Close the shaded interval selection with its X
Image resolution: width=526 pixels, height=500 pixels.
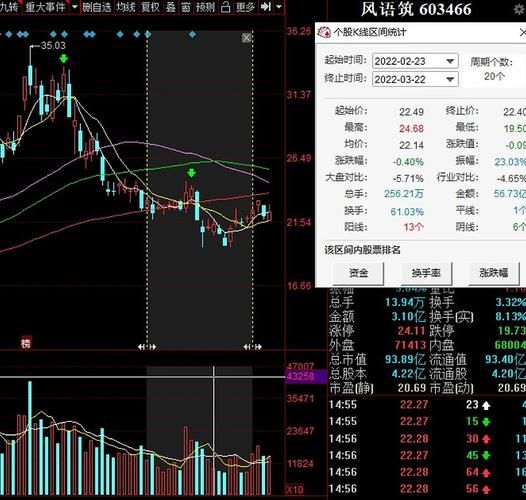click(247, 38)
